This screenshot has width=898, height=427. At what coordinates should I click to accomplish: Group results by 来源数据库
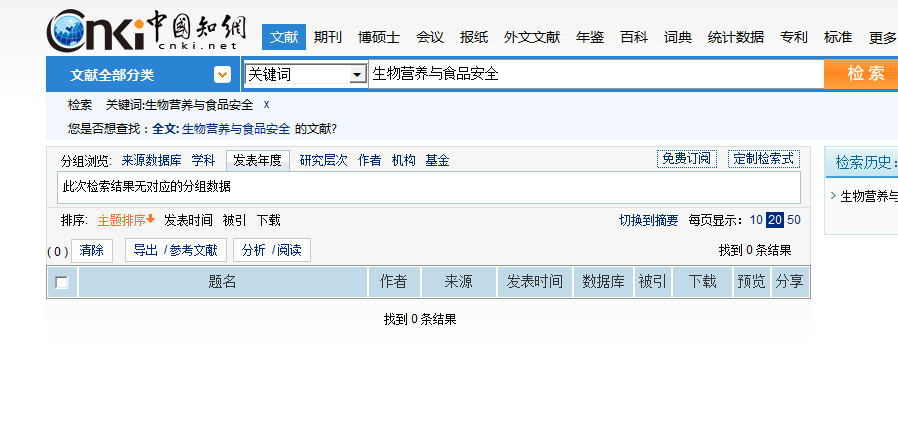(151, 161)
